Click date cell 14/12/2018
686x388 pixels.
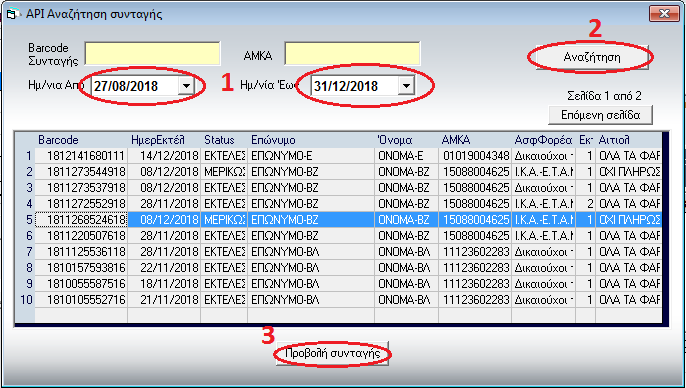[x=164, y=156]
